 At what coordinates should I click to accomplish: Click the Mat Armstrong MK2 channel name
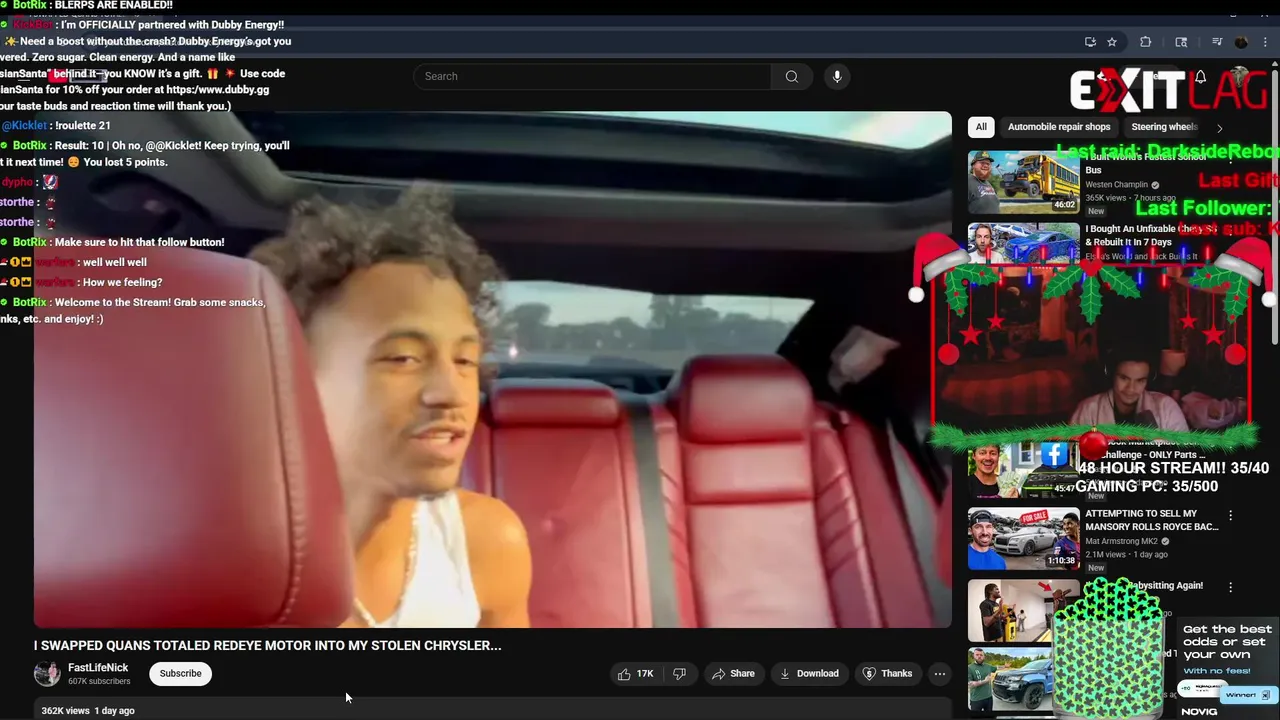pyautogui.click(x=1123, y=541)
